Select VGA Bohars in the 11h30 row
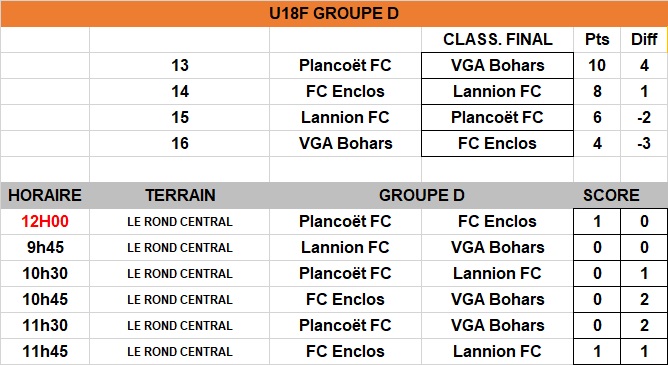The image size is (668, 365). coord(497,325)
